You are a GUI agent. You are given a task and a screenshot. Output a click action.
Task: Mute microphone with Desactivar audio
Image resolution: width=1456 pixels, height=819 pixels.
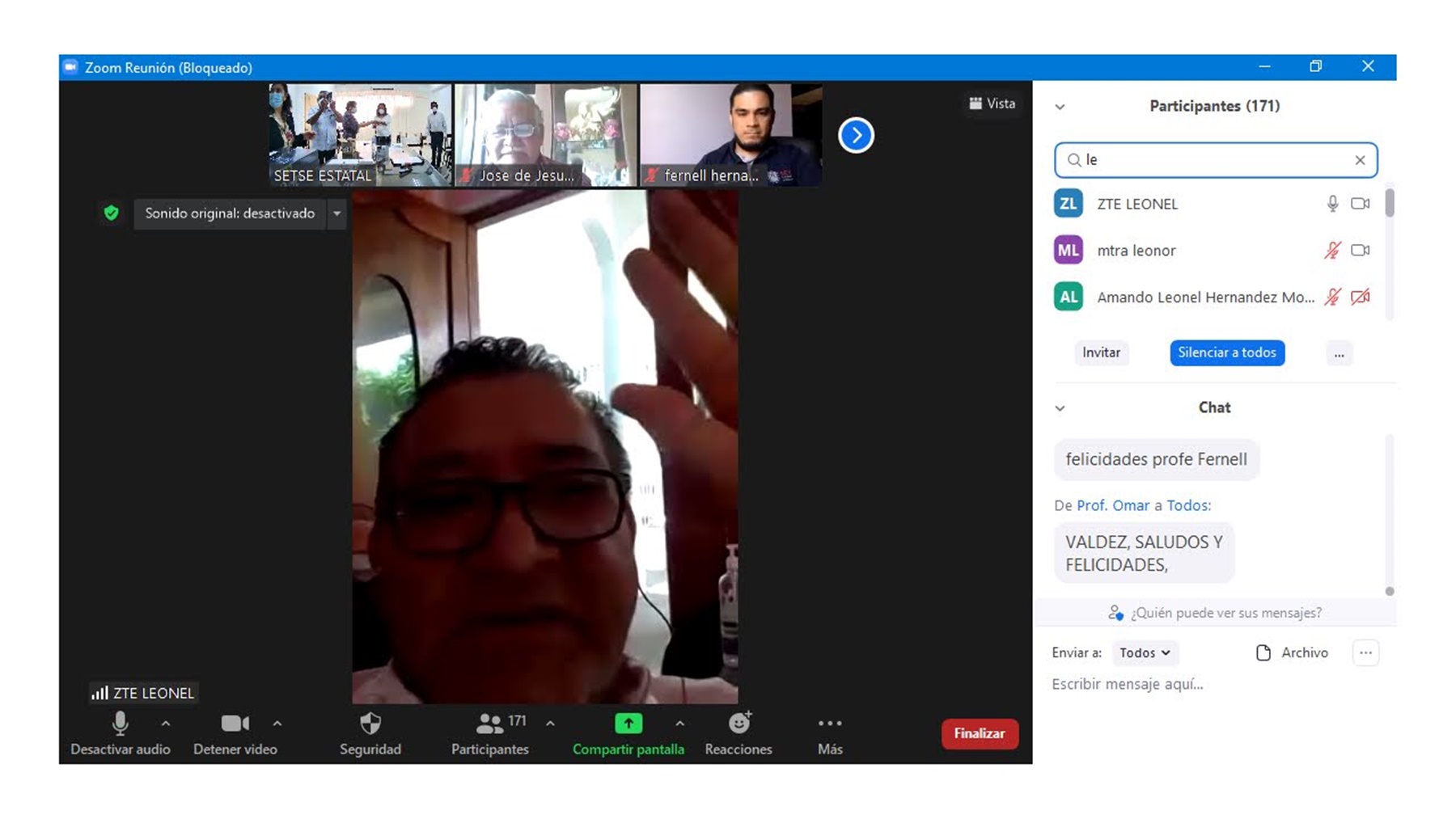120,733
